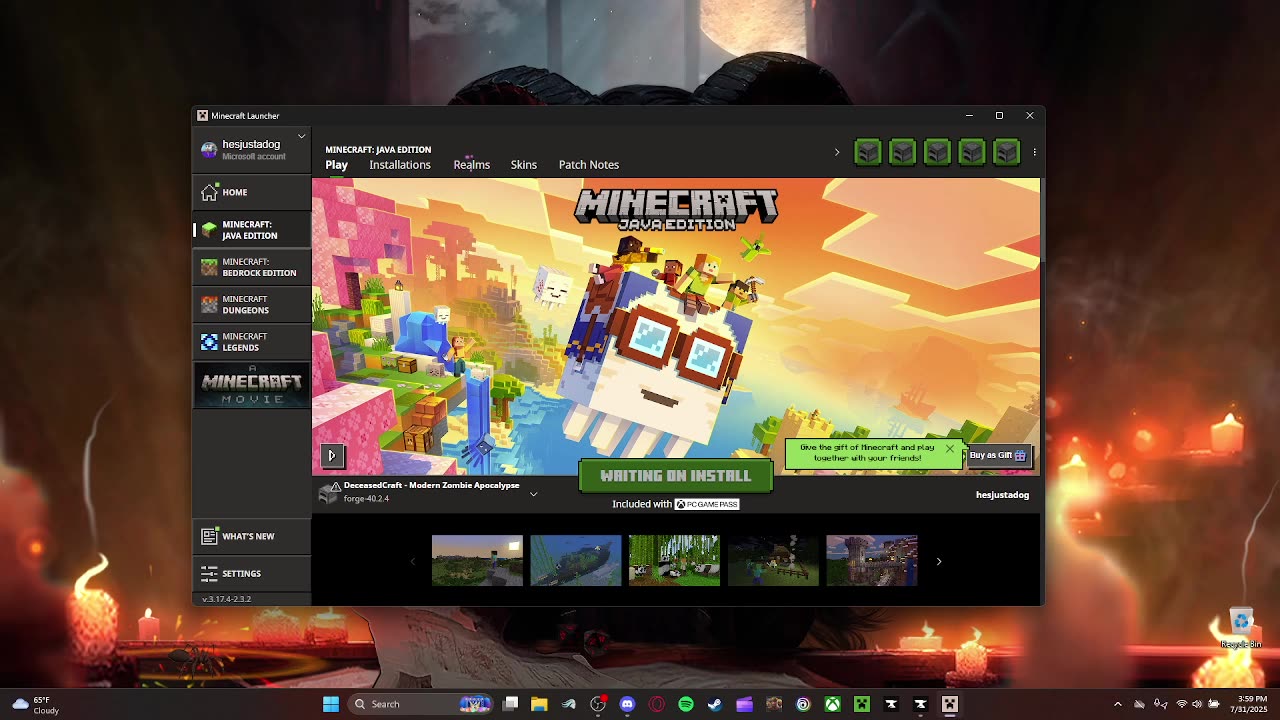Open the Windows Start menu

331,704
